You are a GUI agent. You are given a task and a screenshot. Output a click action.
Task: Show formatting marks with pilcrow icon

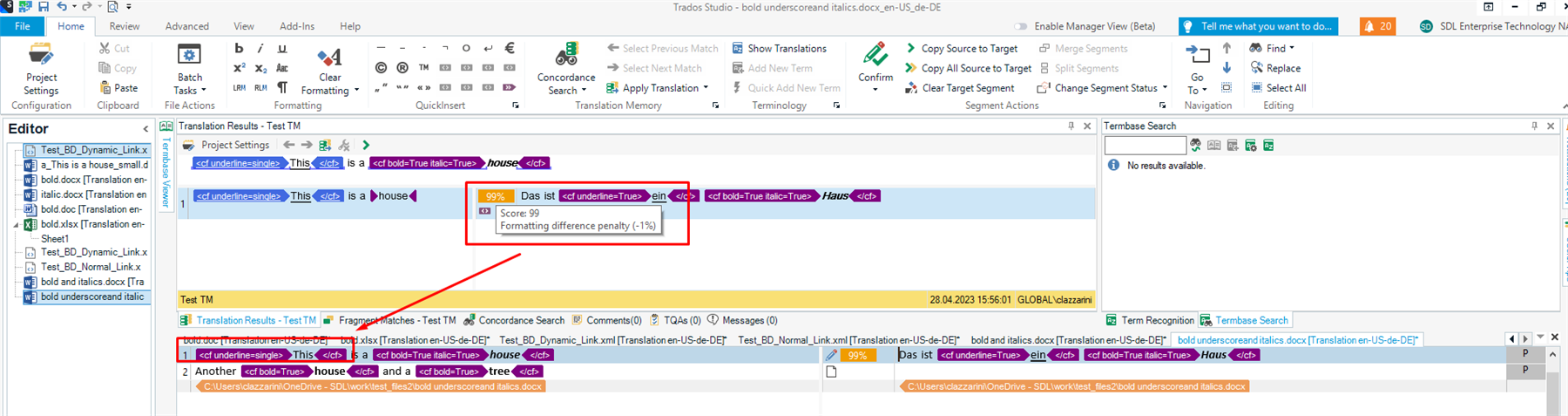pyautogui.click(x=281, y=87)
